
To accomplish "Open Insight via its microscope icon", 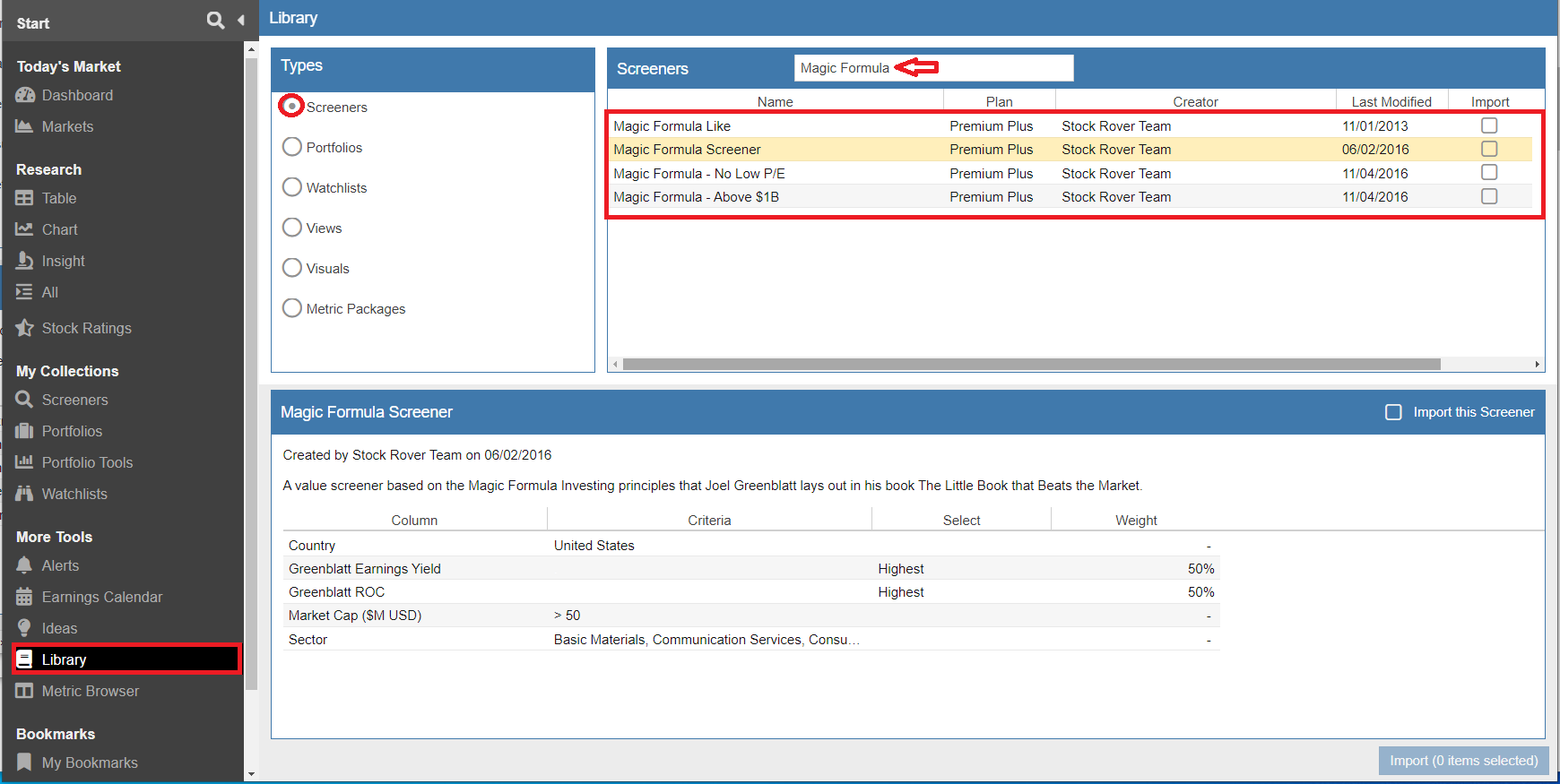I will pyautogui.click(x=25, y=261).
